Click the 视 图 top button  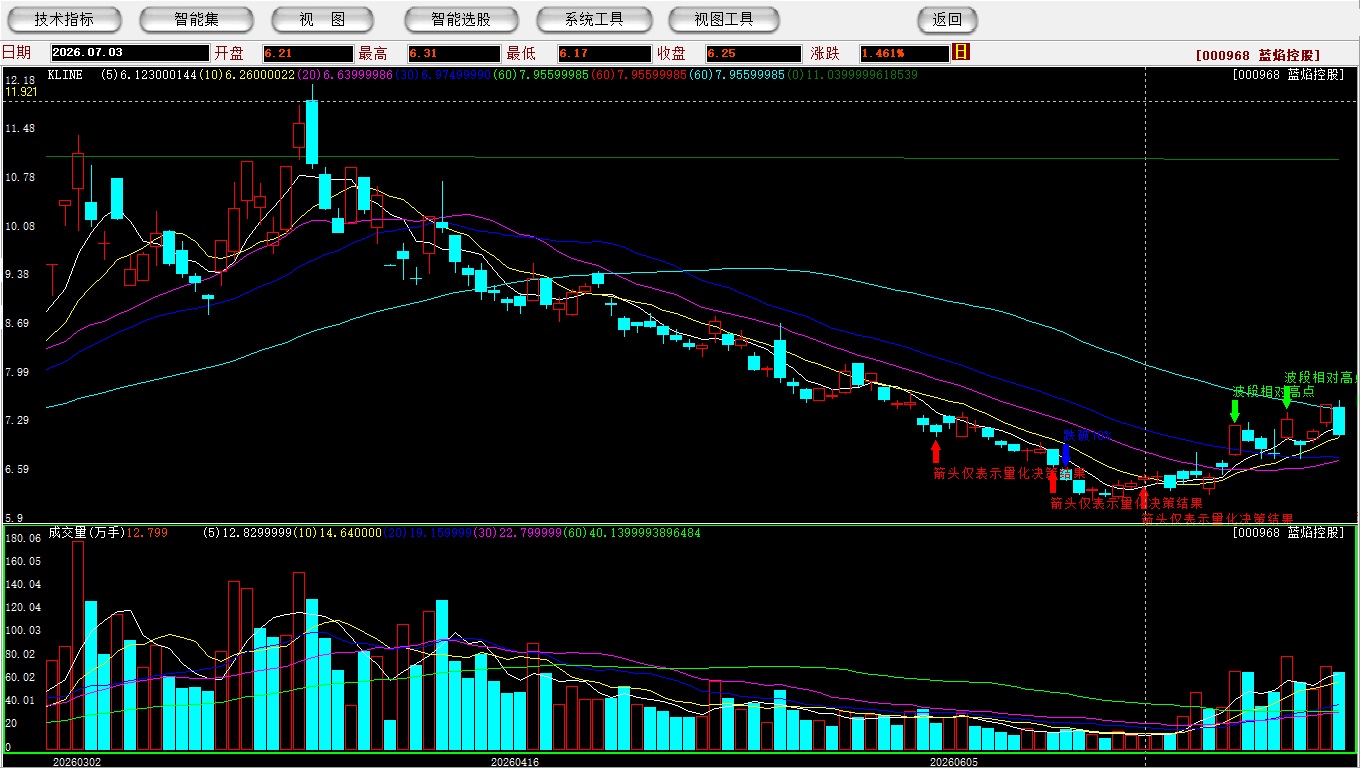322,19
